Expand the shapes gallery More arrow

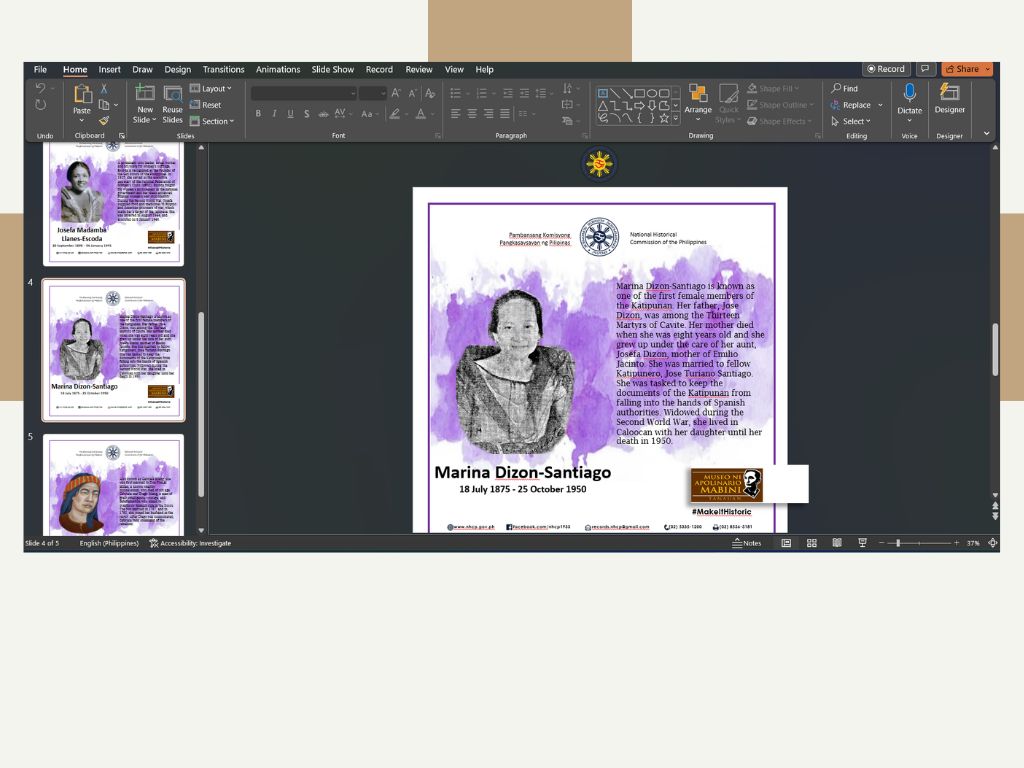point(676,118)
